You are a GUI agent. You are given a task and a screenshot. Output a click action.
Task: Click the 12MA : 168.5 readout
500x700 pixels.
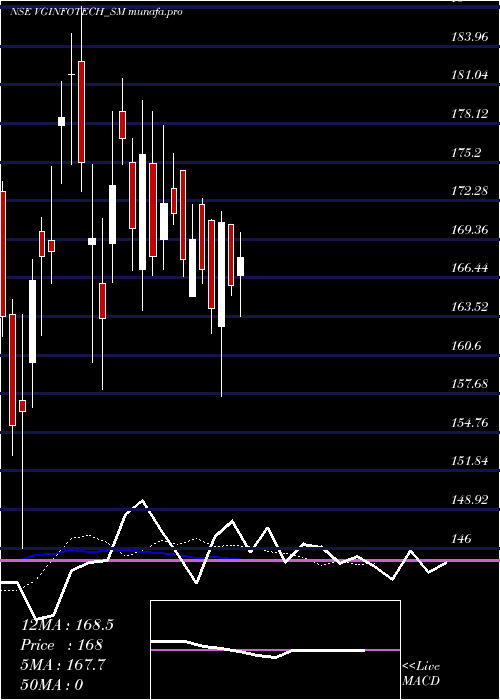coord(67,625)
